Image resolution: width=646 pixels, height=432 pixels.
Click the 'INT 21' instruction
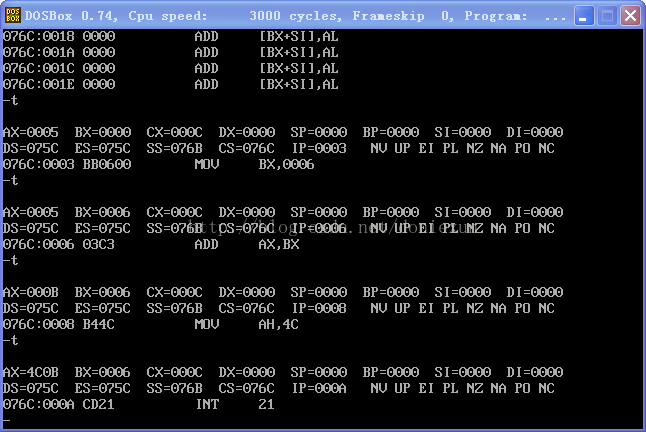point(235,404)
